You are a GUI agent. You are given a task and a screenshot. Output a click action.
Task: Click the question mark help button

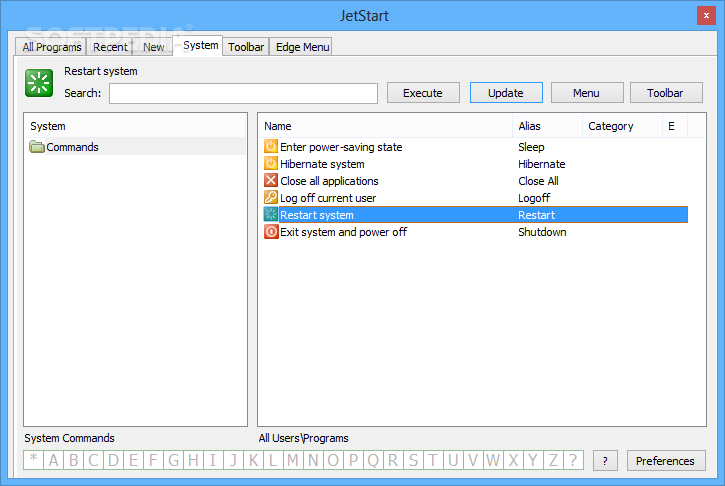click(605, 461)
